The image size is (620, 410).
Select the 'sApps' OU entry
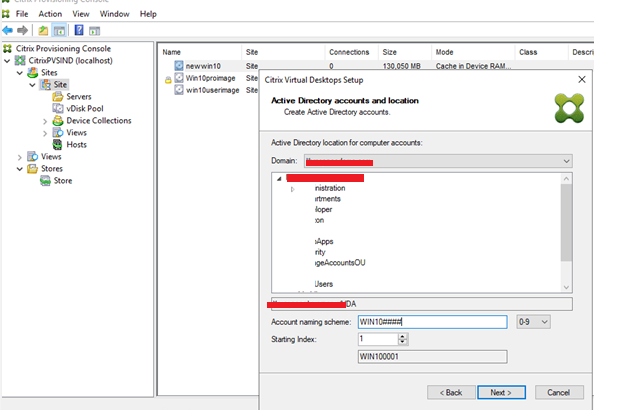(324, 241)
